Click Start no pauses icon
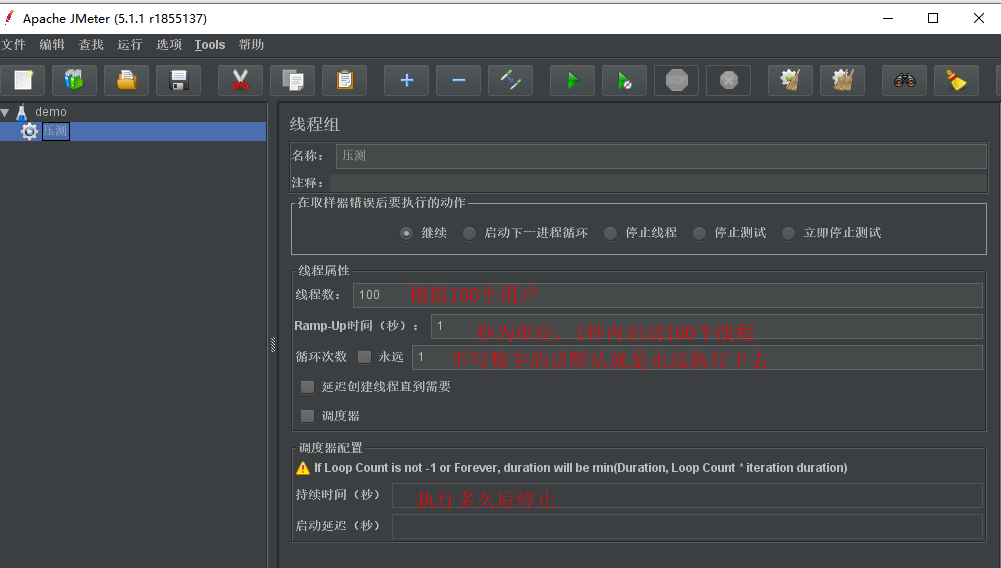Image resolution: width=1001 pixels, height=568 pixels. coord(624,80)
